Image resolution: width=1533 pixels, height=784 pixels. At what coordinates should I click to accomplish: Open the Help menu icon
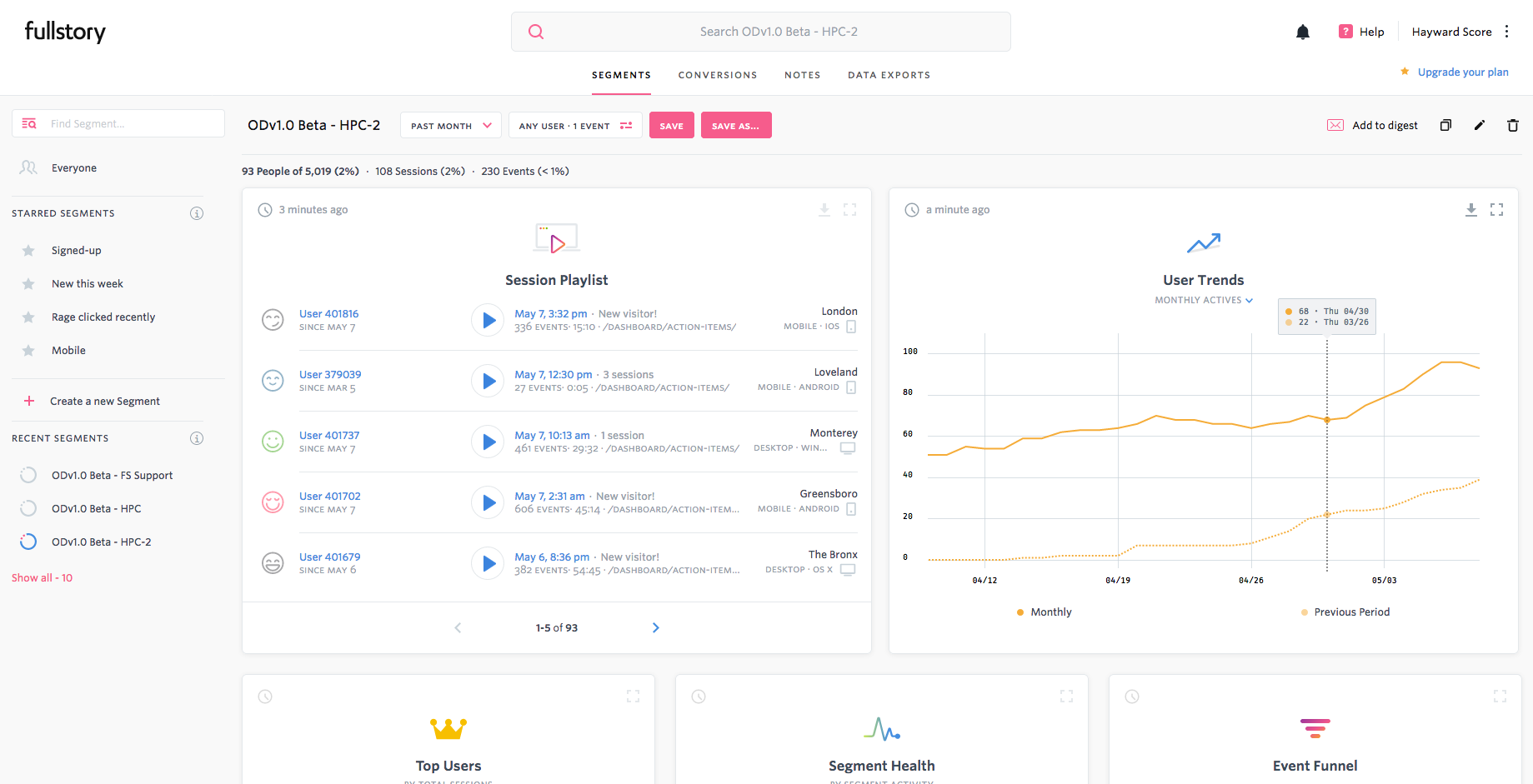click(x=1345, y=32)
